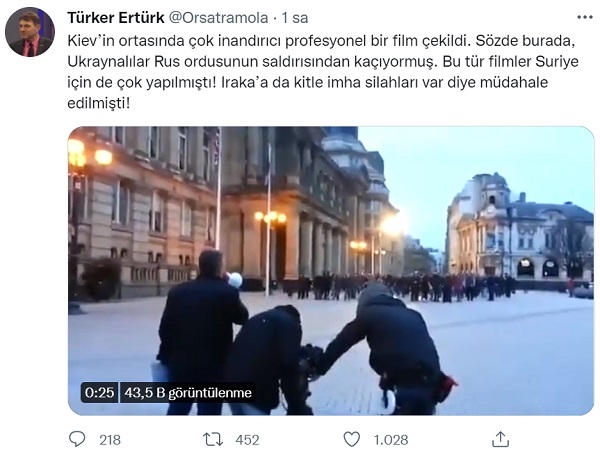Click the 452 retweets count
The image size is (600, 455).
pos(247,440)
